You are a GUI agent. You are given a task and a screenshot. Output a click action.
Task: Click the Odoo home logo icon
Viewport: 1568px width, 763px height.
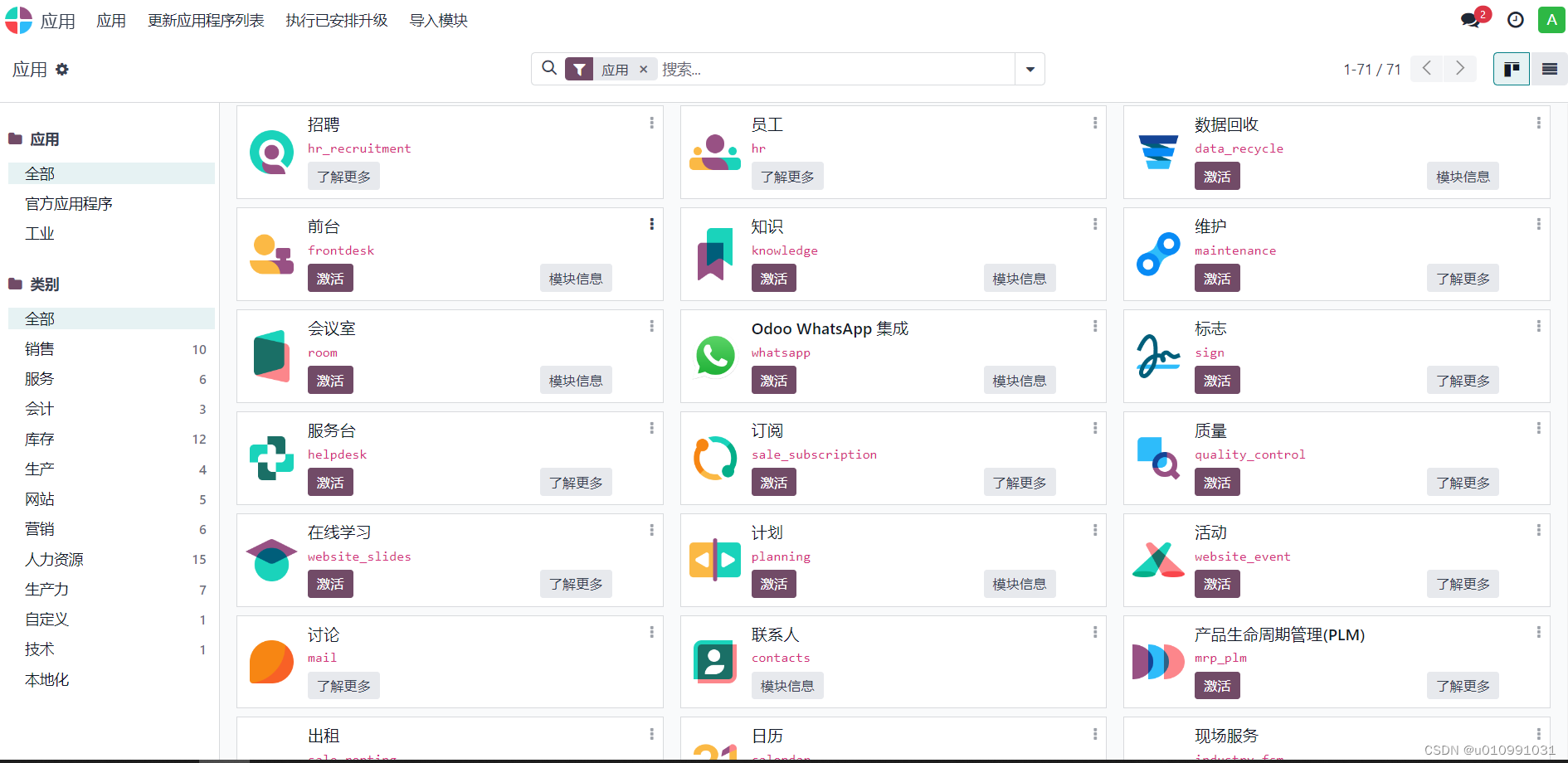coord(19,20)
